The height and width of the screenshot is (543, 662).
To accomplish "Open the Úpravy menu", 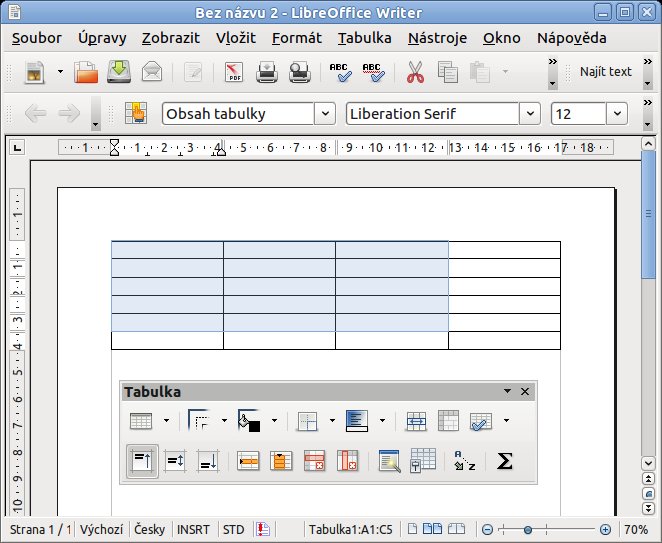I will (102, 38).
